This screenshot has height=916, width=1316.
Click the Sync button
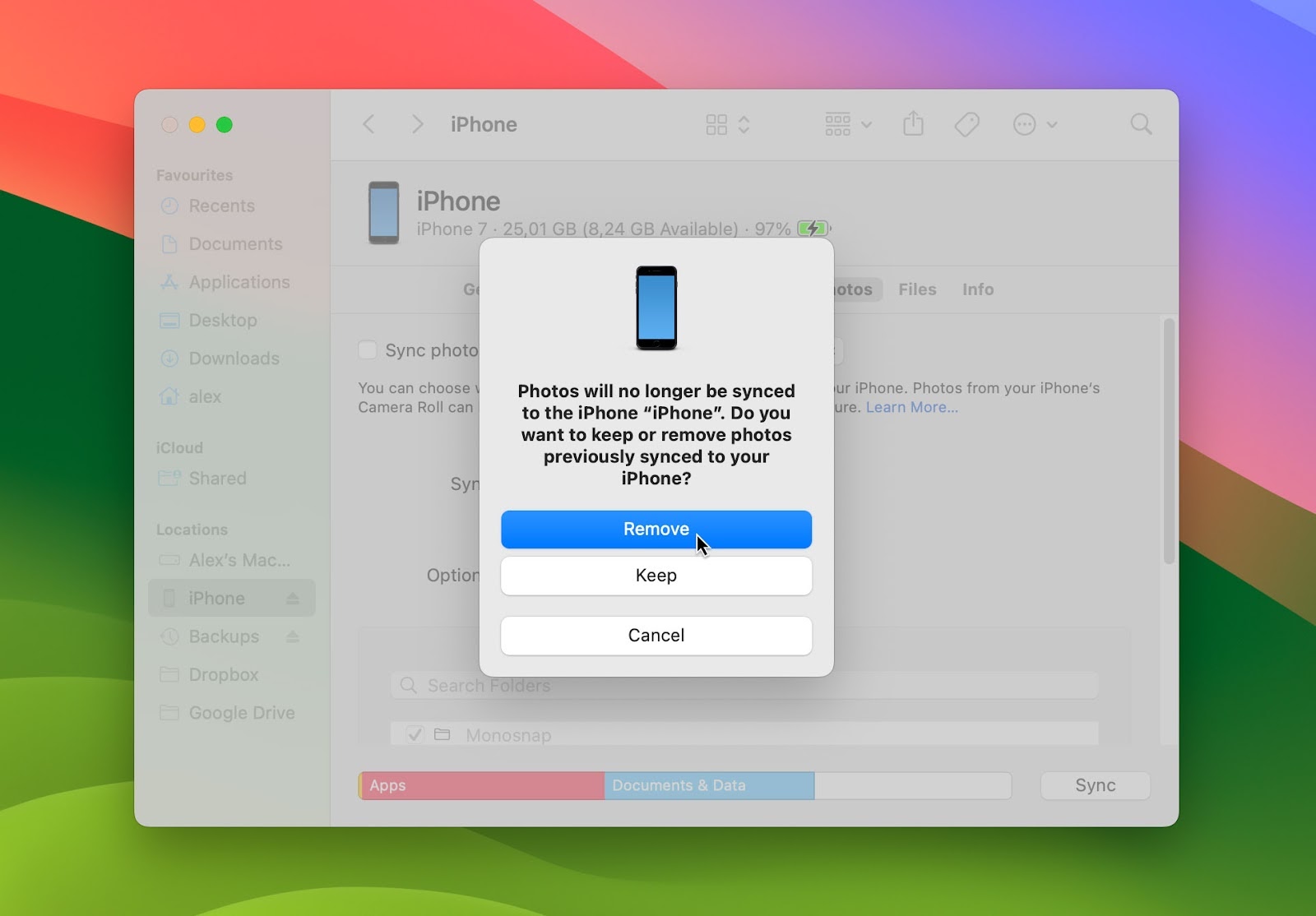pos(1095,785)
